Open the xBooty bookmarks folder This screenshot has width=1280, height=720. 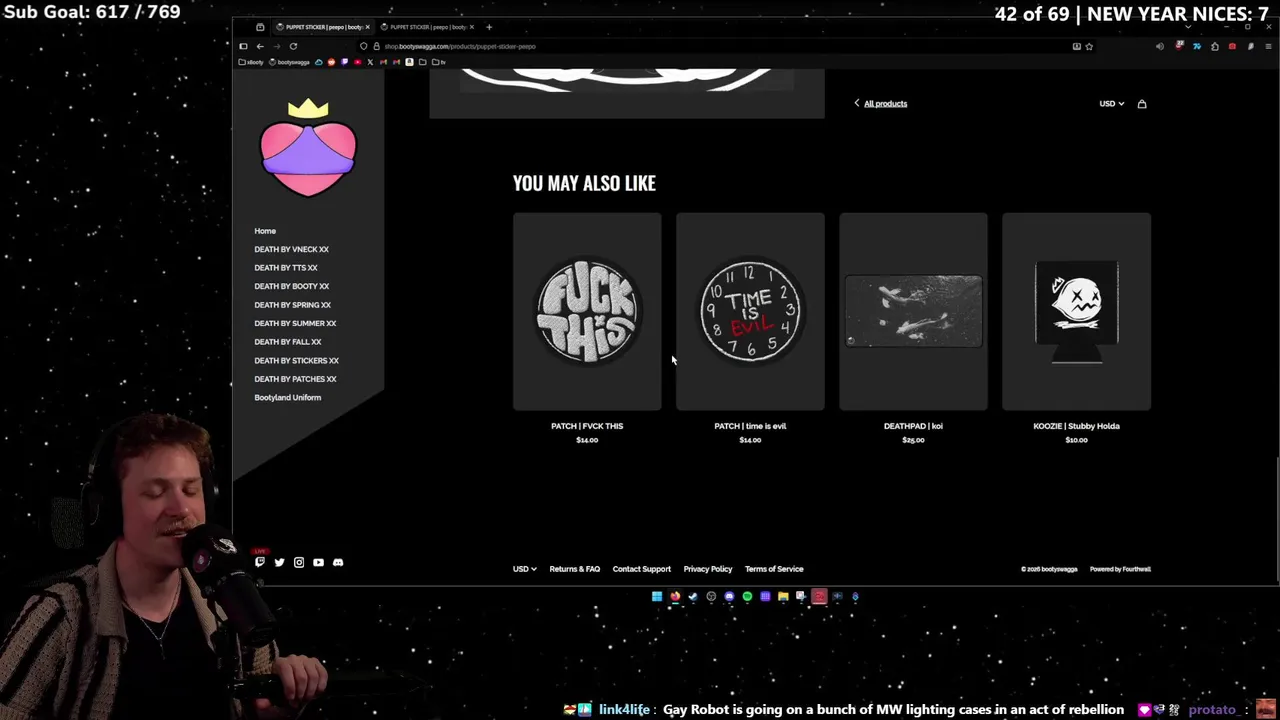point(251,62)
